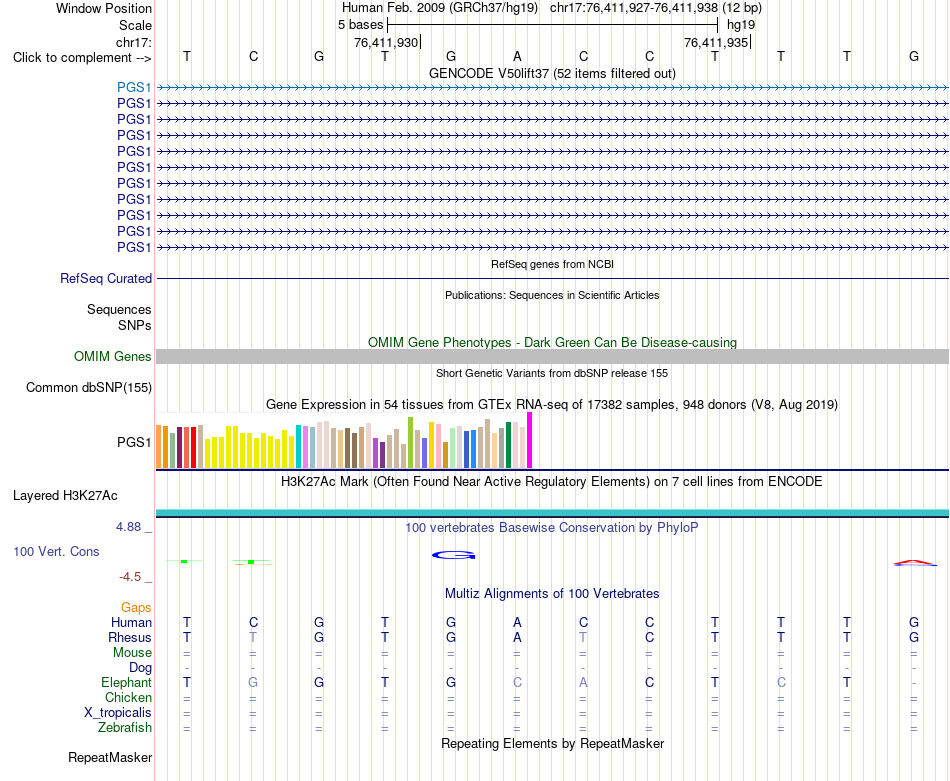Click the chr17:76,411,927-76,411,938 (12 bp) position text
The image size is (950, 781).
(656, 8)
